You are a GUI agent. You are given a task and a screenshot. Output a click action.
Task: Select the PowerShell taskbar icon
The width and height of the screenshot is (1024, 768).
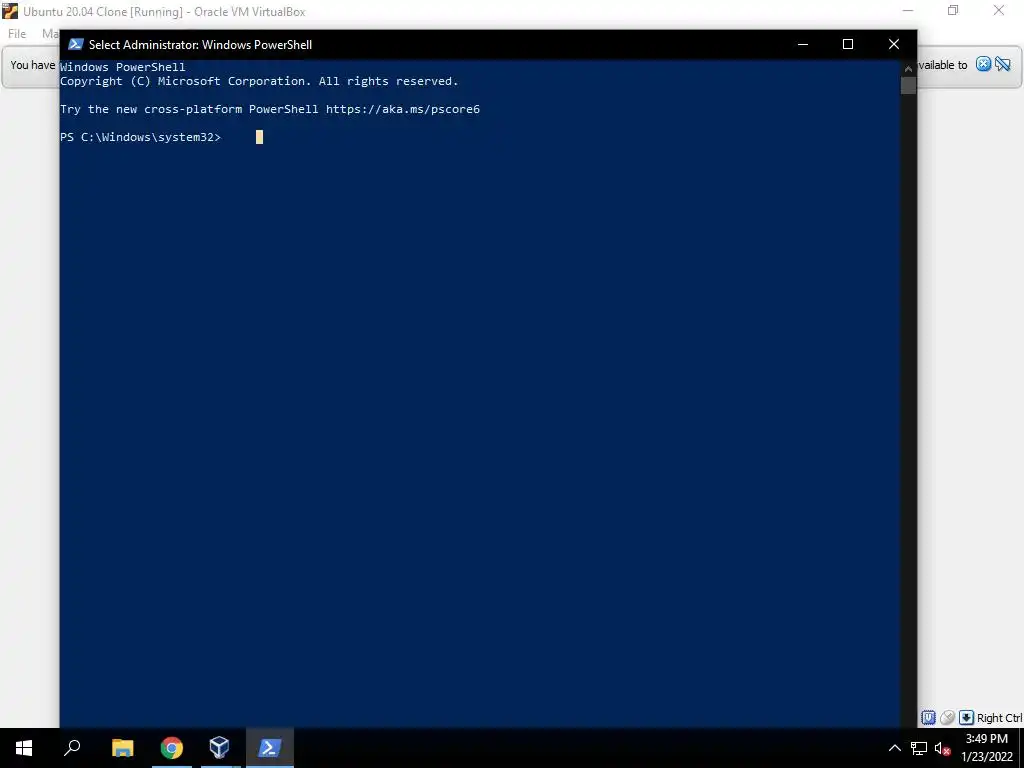(269, 748)
